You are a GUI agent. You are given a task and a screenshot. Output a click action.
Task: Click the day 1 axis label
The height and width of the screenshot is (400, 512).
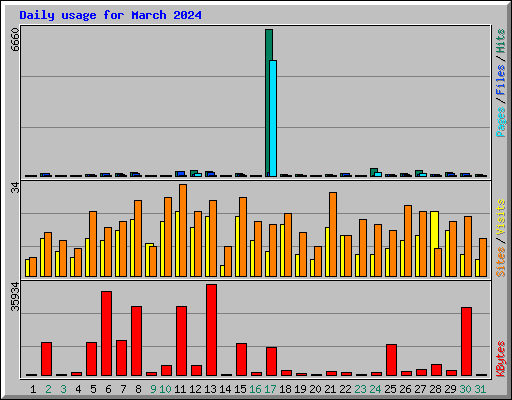click(x=33, y=389)
